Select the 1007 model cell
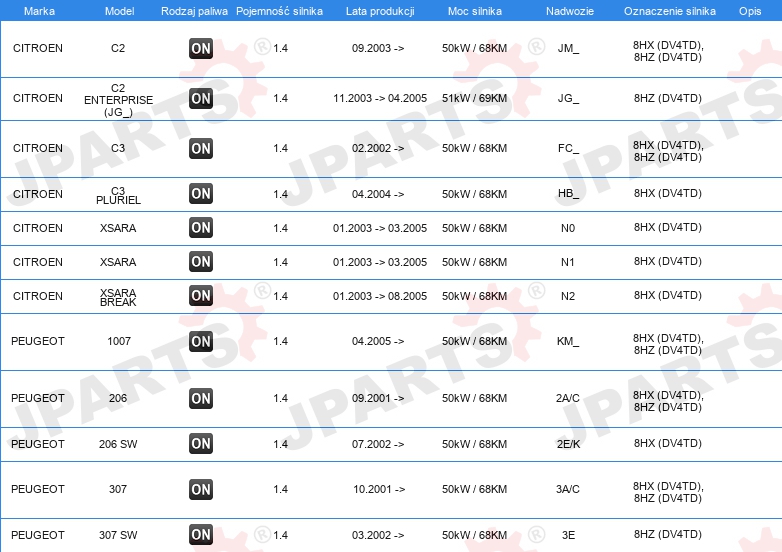Screen dimensions: 782x552 coord(119,341)
